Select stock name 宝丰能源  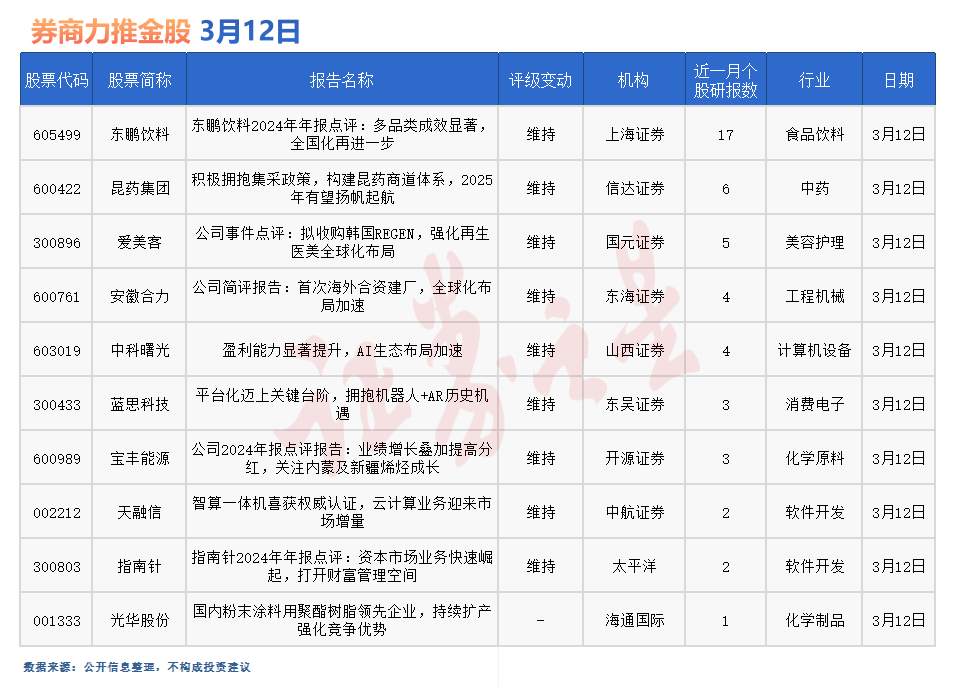(139, 458)
